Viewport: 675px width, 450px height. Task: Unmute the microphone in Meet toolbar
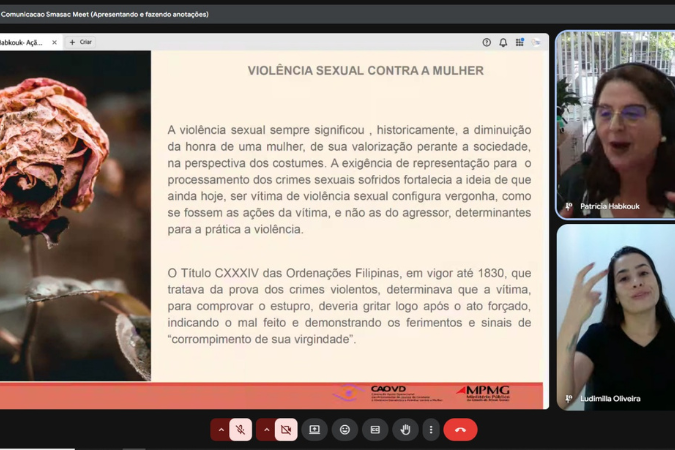(241, 429)
